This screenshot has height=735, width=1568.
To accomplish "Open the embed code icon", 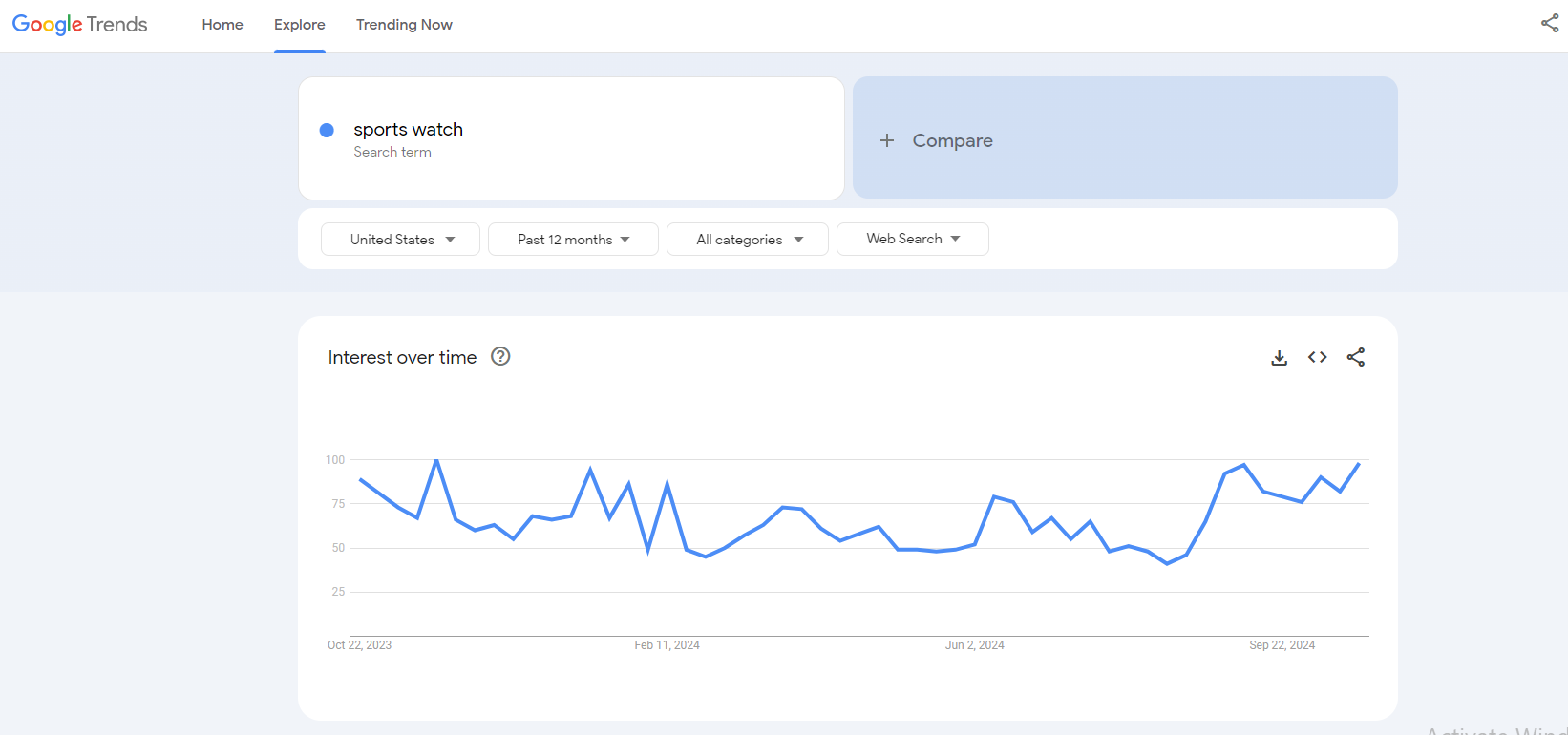I will pos(1318,357).
